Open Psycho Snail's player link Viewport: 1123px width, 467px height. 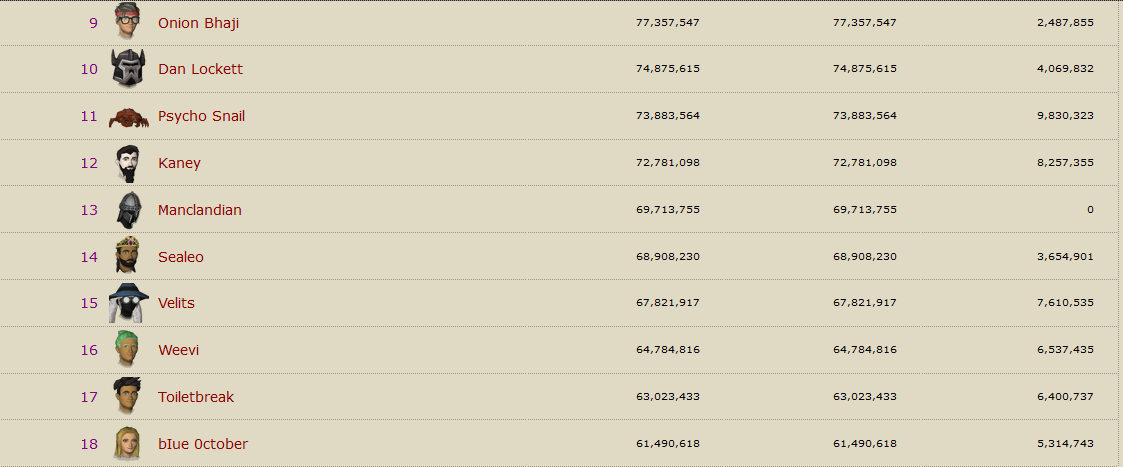click(x=201, y=116)
